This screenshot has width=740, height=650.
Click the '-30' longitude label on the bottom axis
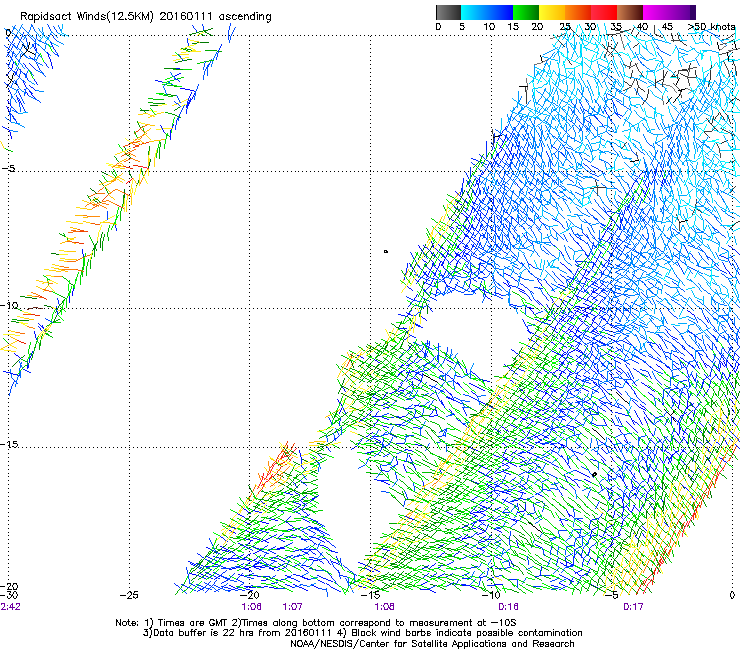click(9, 595)
